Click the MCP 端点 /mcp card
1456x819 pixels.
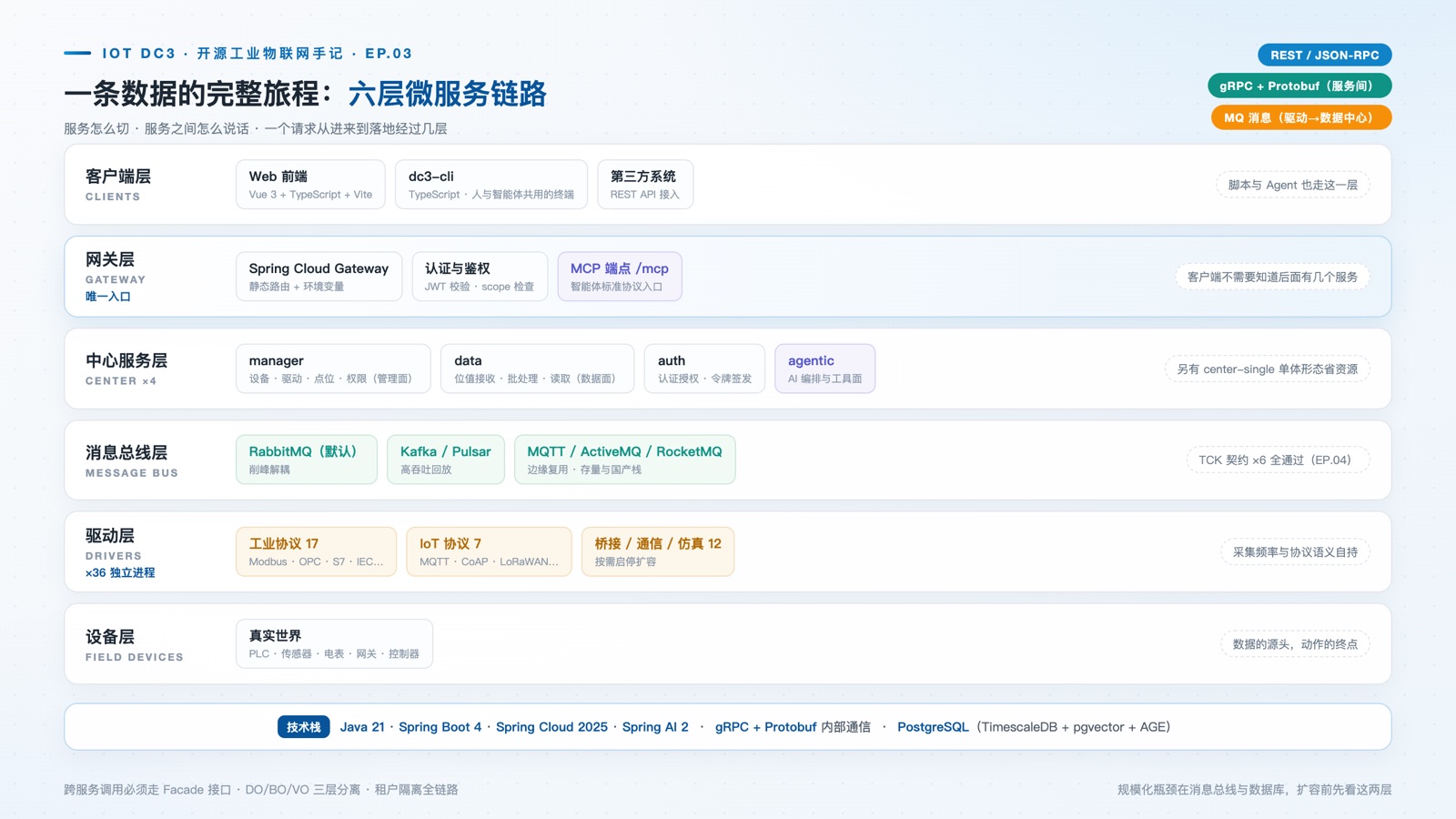pyautogui.click(x=620, y=277)
